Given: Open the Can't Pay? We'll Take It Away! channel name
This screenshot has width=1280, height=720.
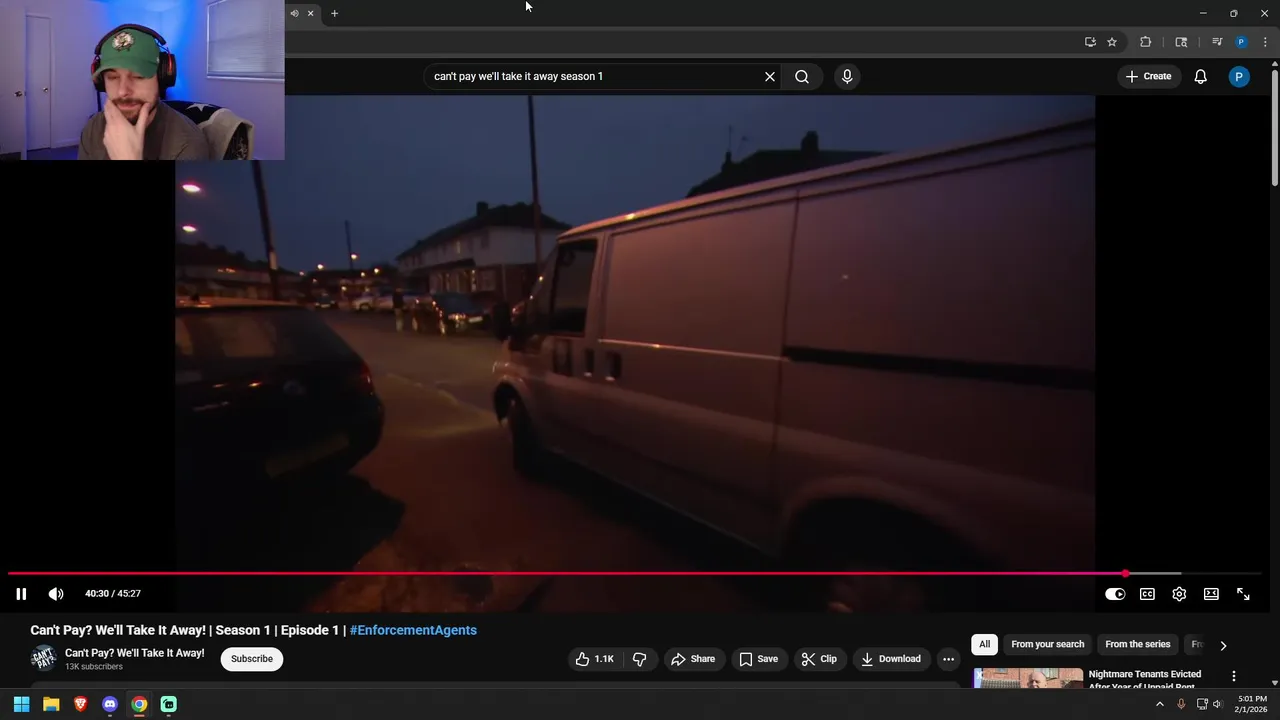Looking at the screenshot, I should 134,653.
